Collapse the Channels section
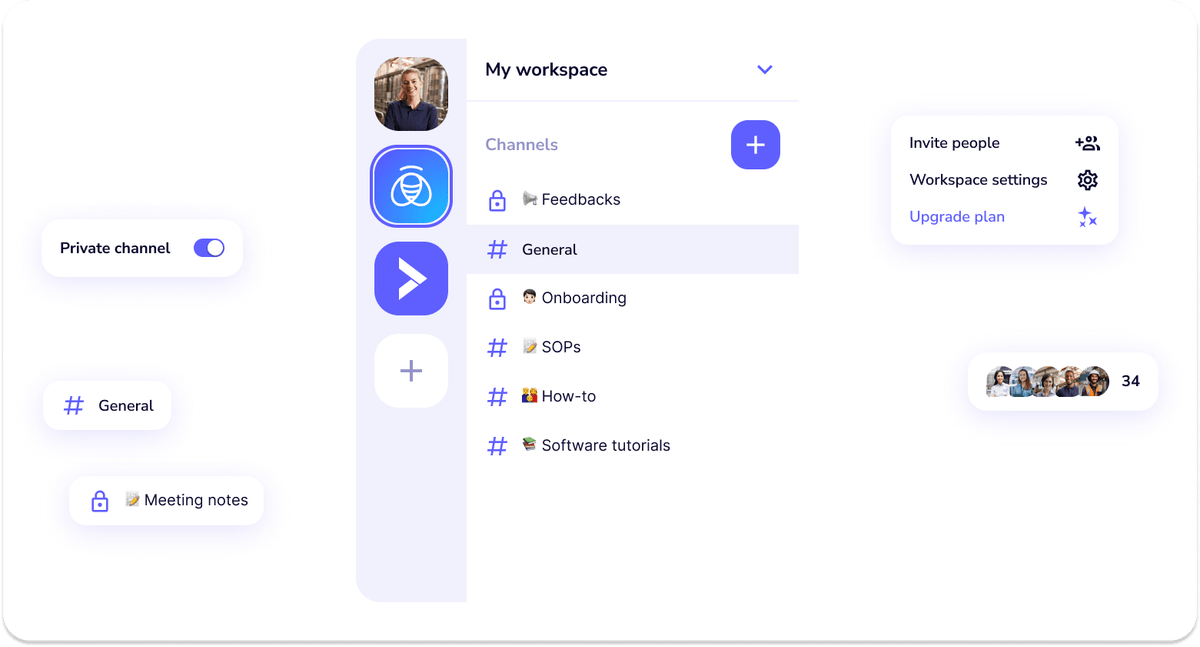Image resolution: width=1200 pixels, height=647 pixels. 521,145
